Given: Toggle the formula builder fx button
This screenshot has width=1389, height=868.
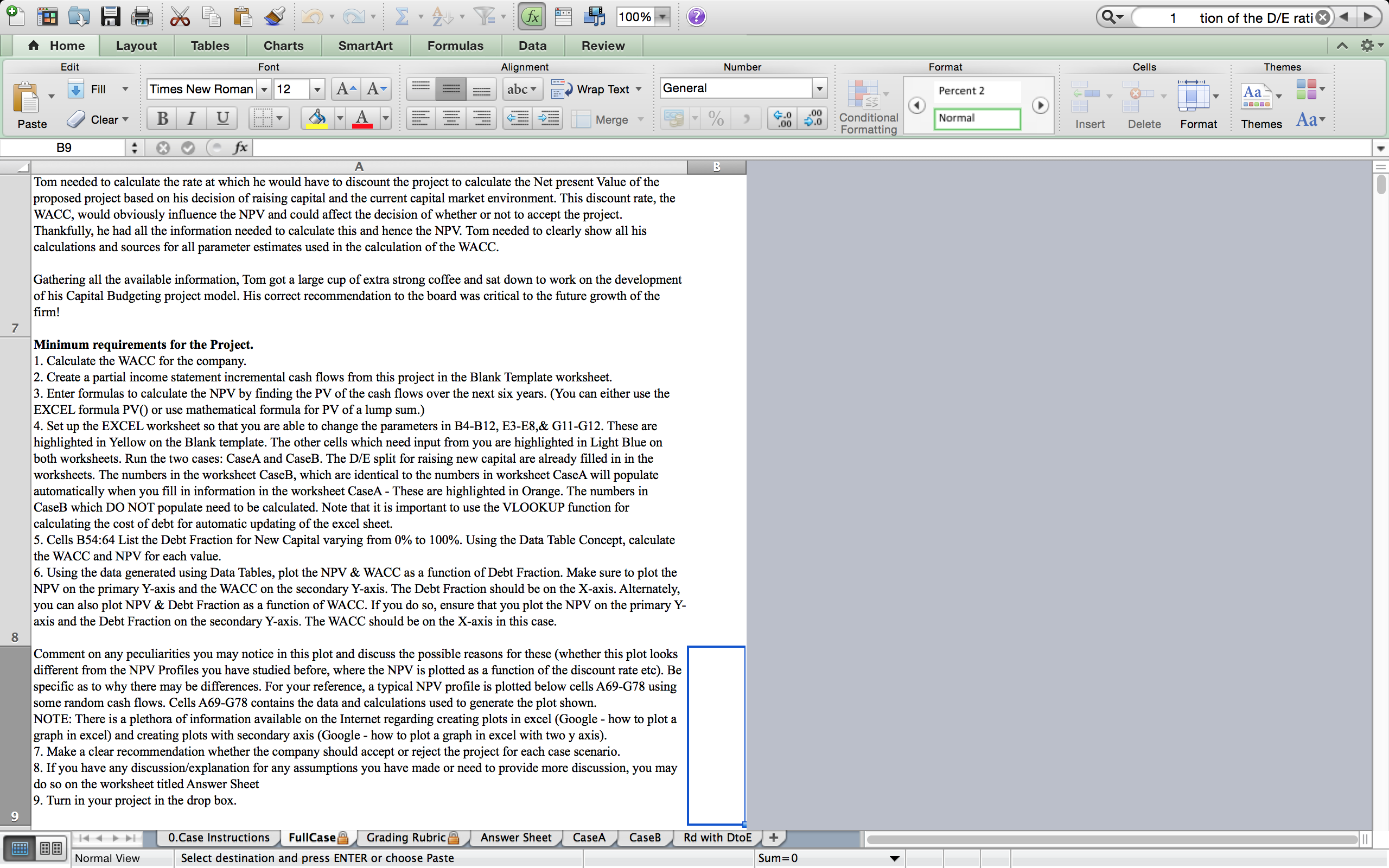Looking at the screenshot, I should pyautogui.click(x=532, y=17).
